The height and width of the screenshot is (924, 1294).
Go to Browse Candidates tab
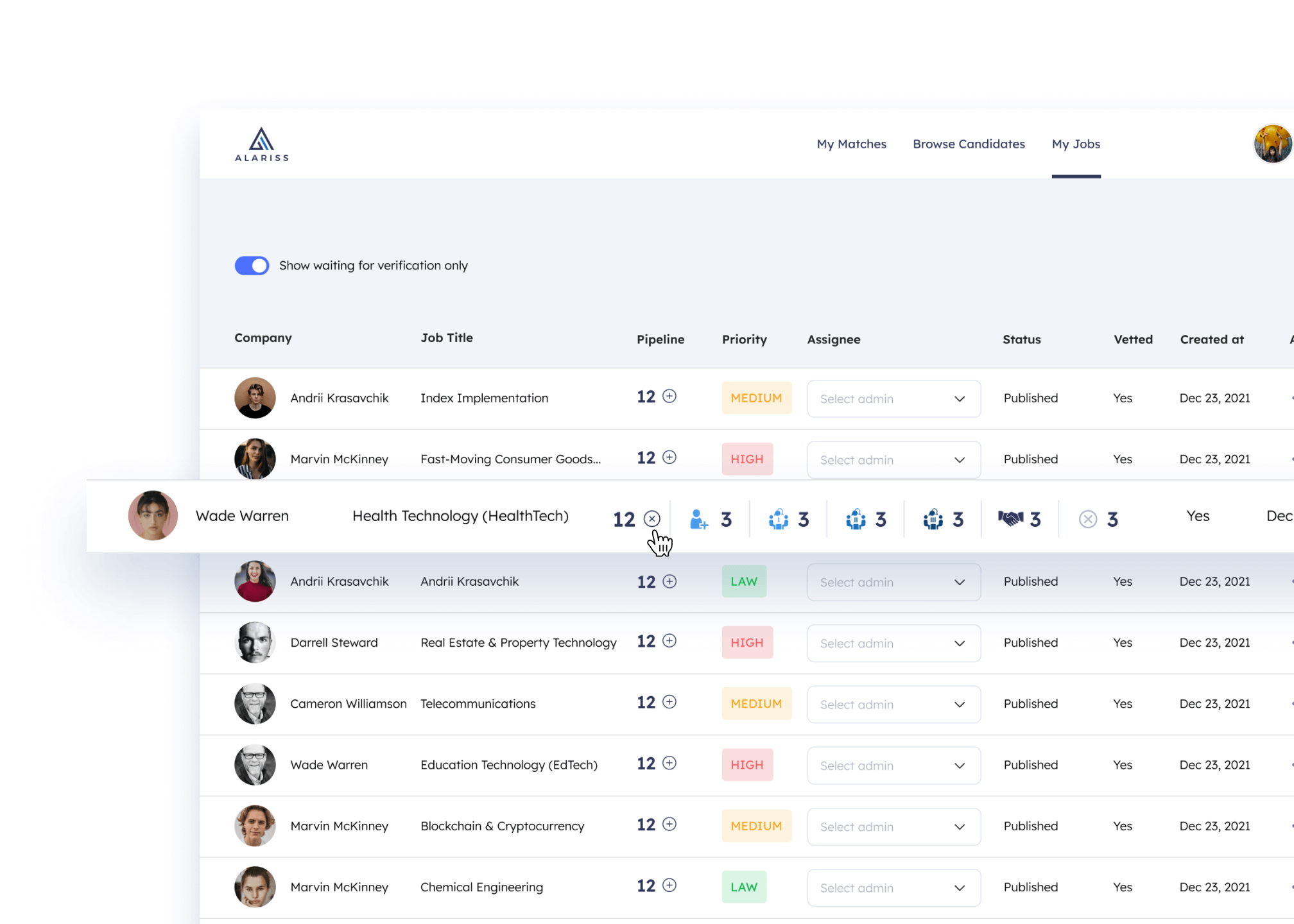click(x=969, y=144)
